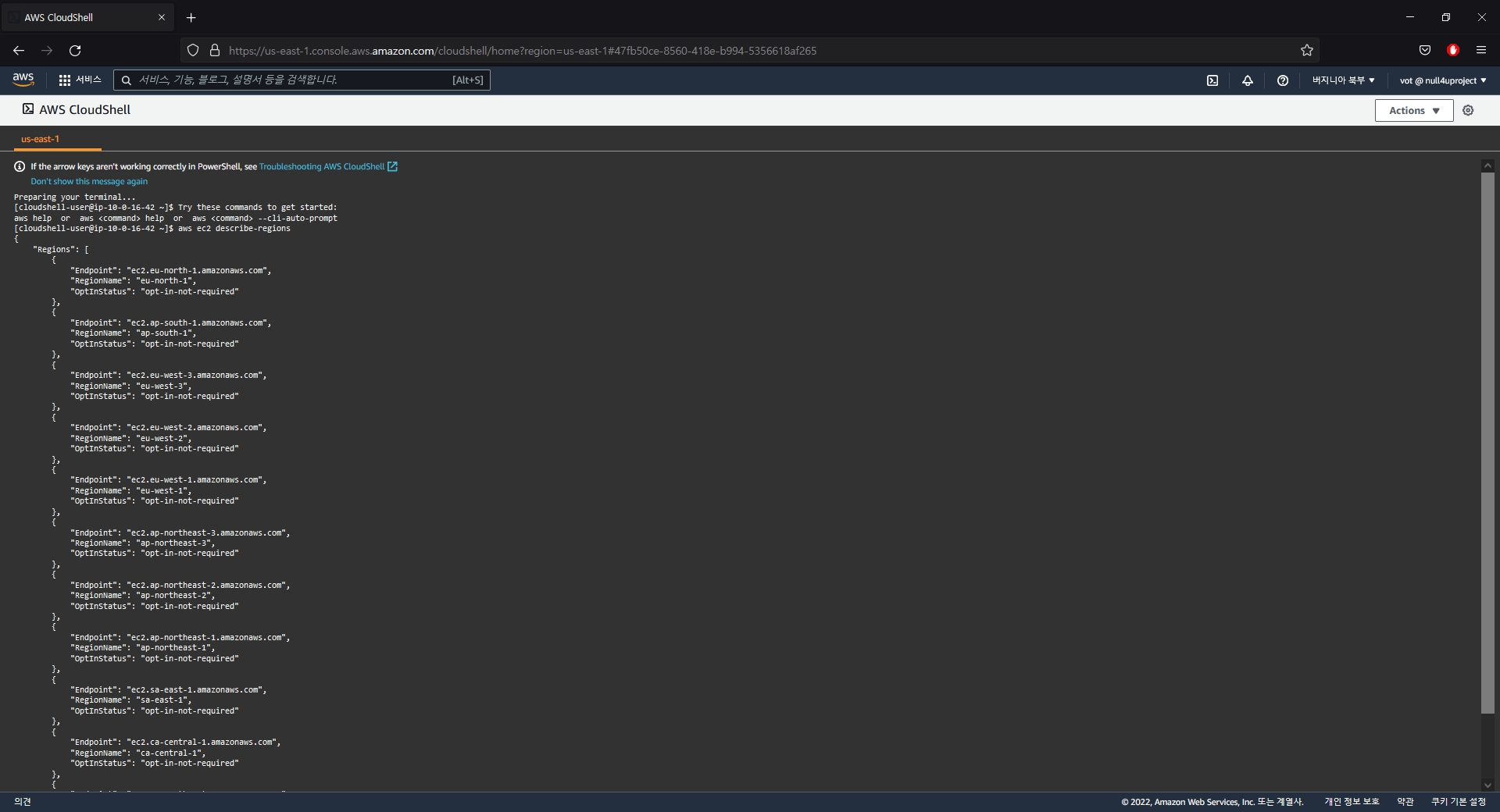Click the info icon beside PowerShell notice
This screenshot has height=812, width=1500.
[20, 166]
